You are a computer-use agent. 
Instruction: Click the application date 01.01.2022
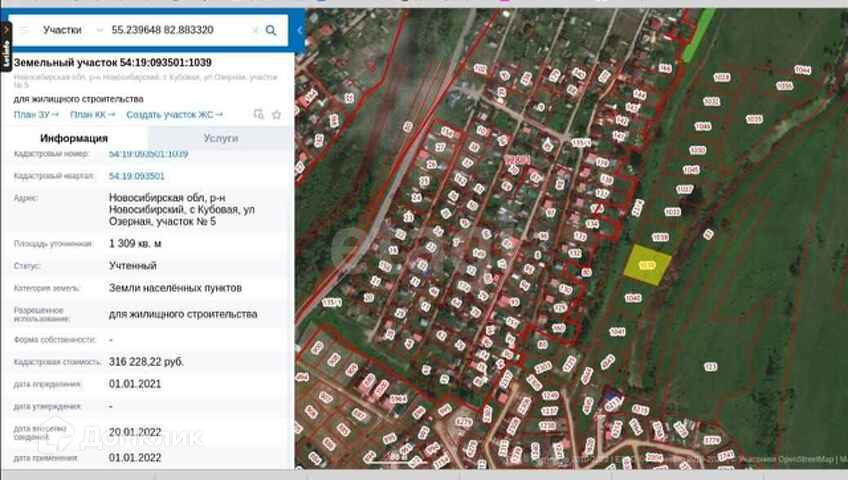click(135, 458)
